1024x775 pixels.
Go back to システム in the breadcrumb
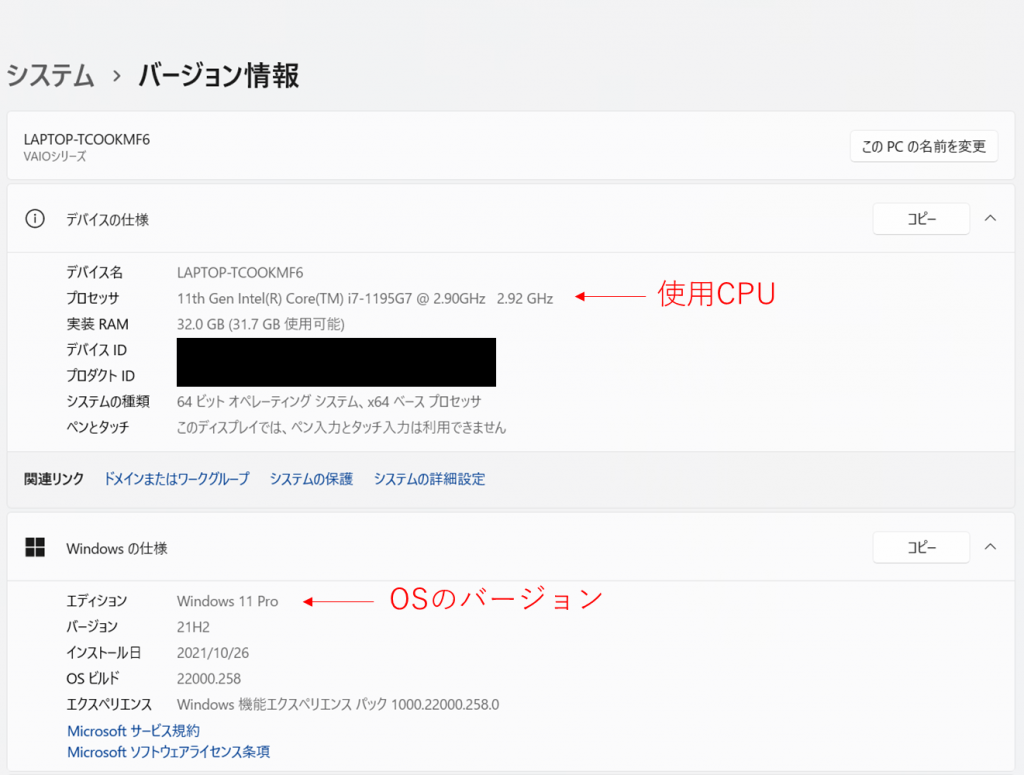click(51, 76)
